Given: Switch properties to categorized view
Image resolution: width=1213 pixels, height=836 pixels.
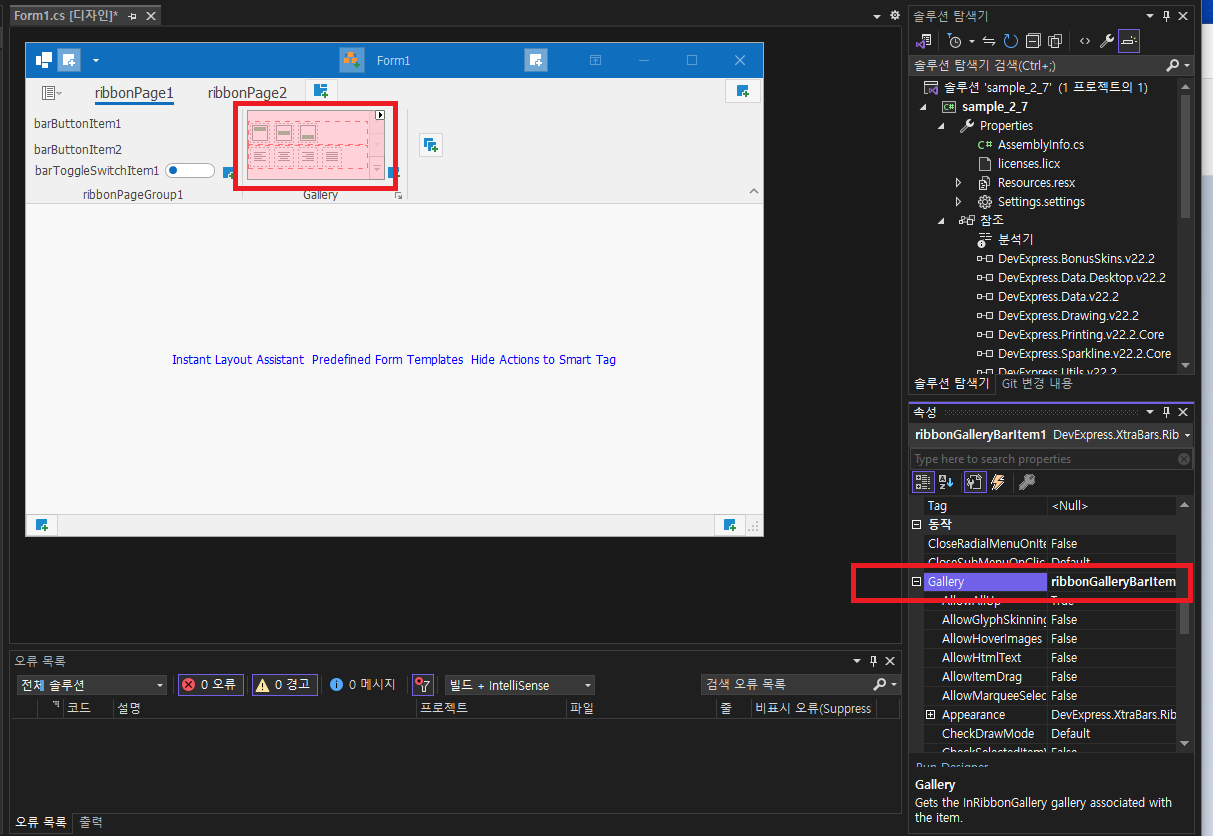Looking at the screenshot, I should 924,483.
